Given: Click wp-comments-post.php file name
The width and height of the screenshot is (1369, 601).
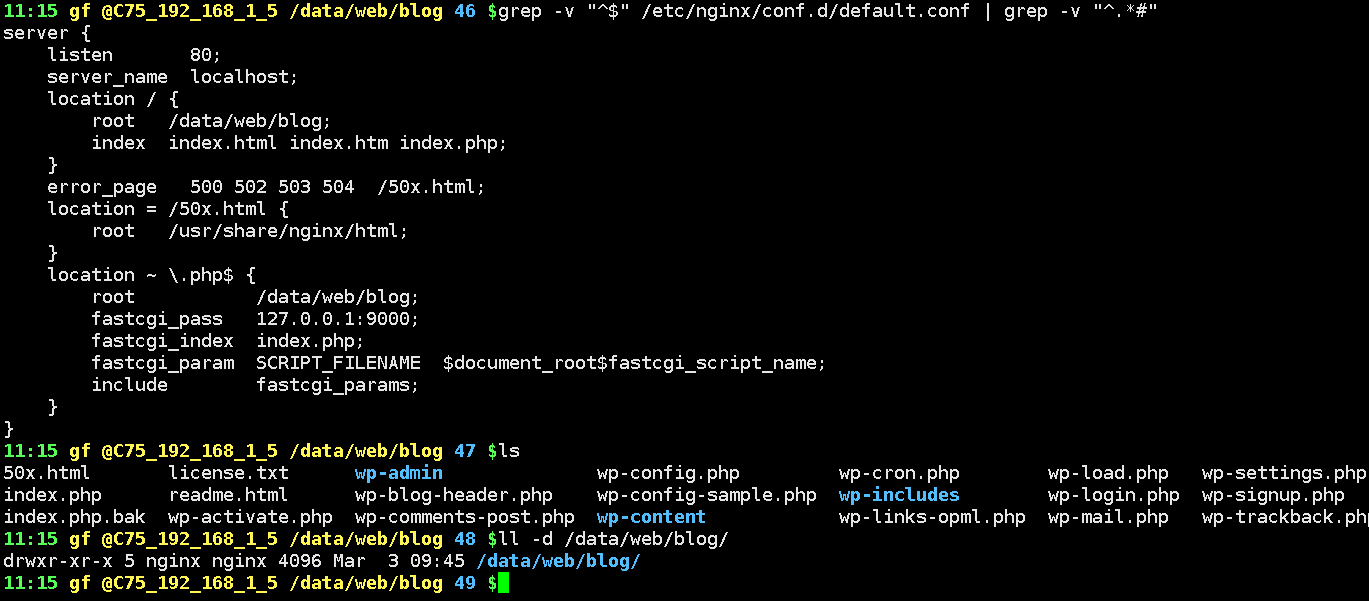Looking at the screenshot, I should [465, 517].
